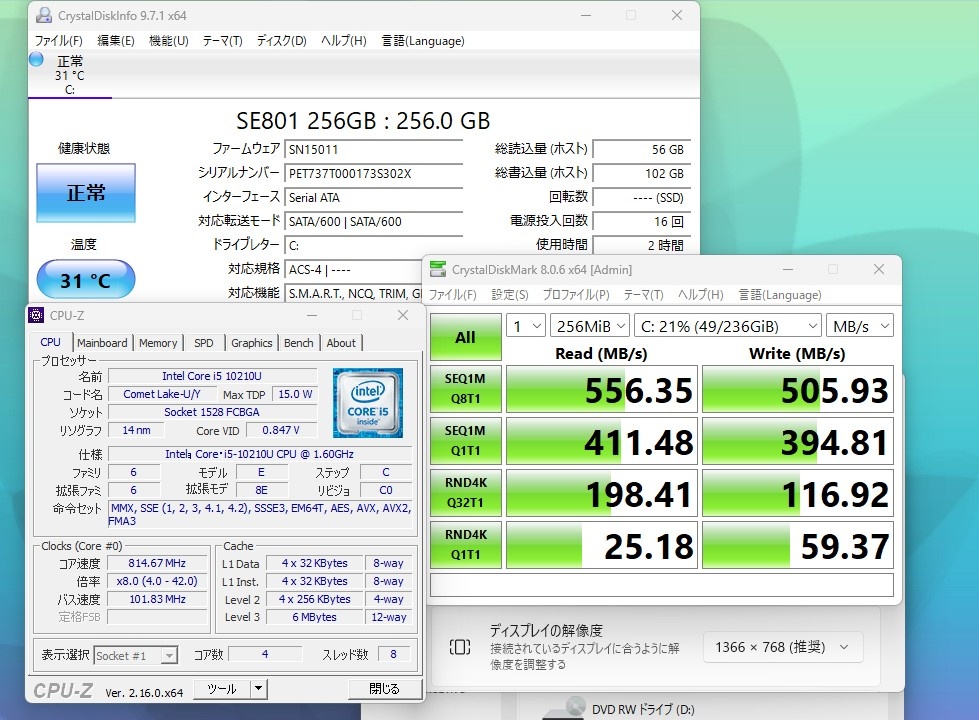Open 言語(Language) menu in CrystalDiskMark
979x720 pixels.
tap(780, 295)
